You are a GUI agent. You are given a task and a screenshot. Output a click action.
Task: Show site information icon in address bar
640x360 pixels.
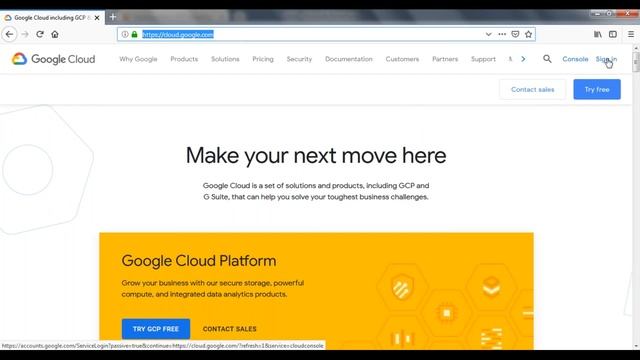point(125,34)
